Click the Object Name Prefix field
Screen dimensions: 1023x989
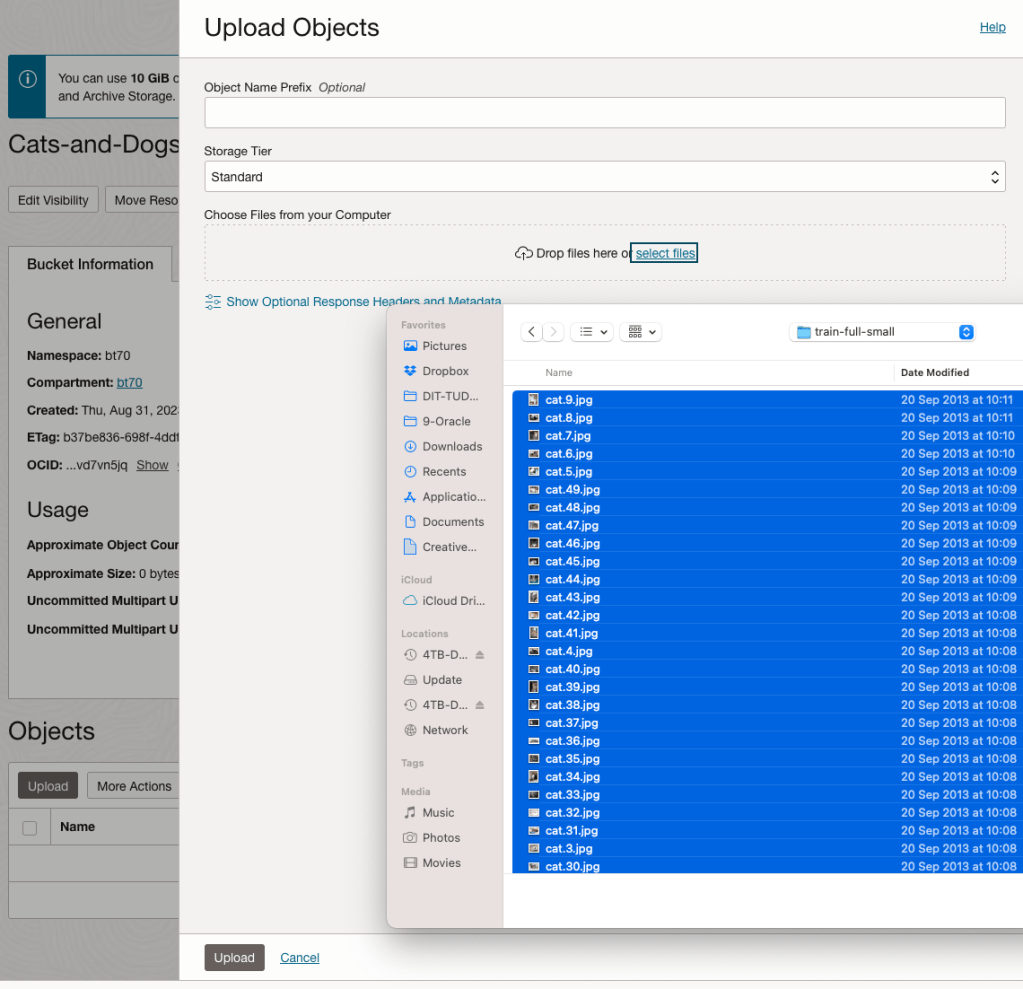coord(604,113)
